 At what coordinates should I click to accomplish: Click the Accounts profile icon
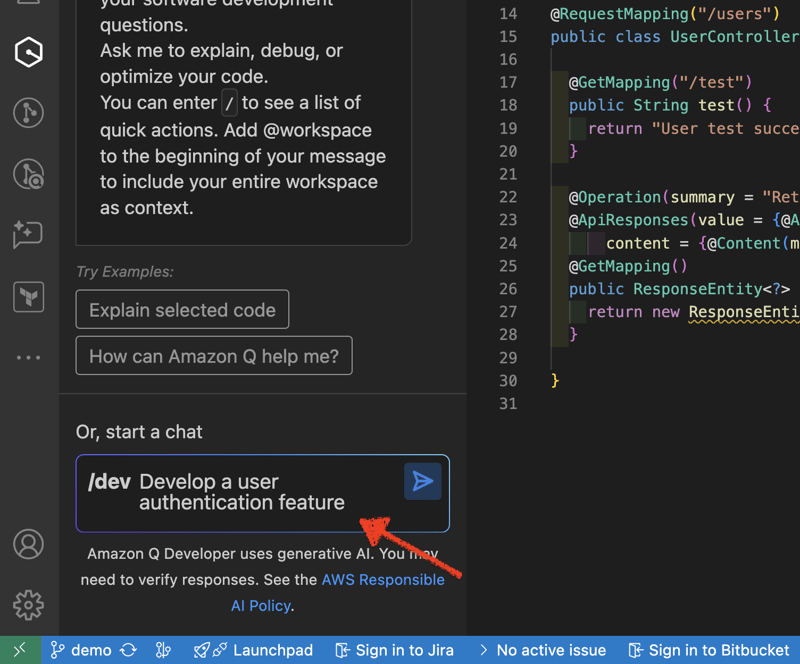28,545
